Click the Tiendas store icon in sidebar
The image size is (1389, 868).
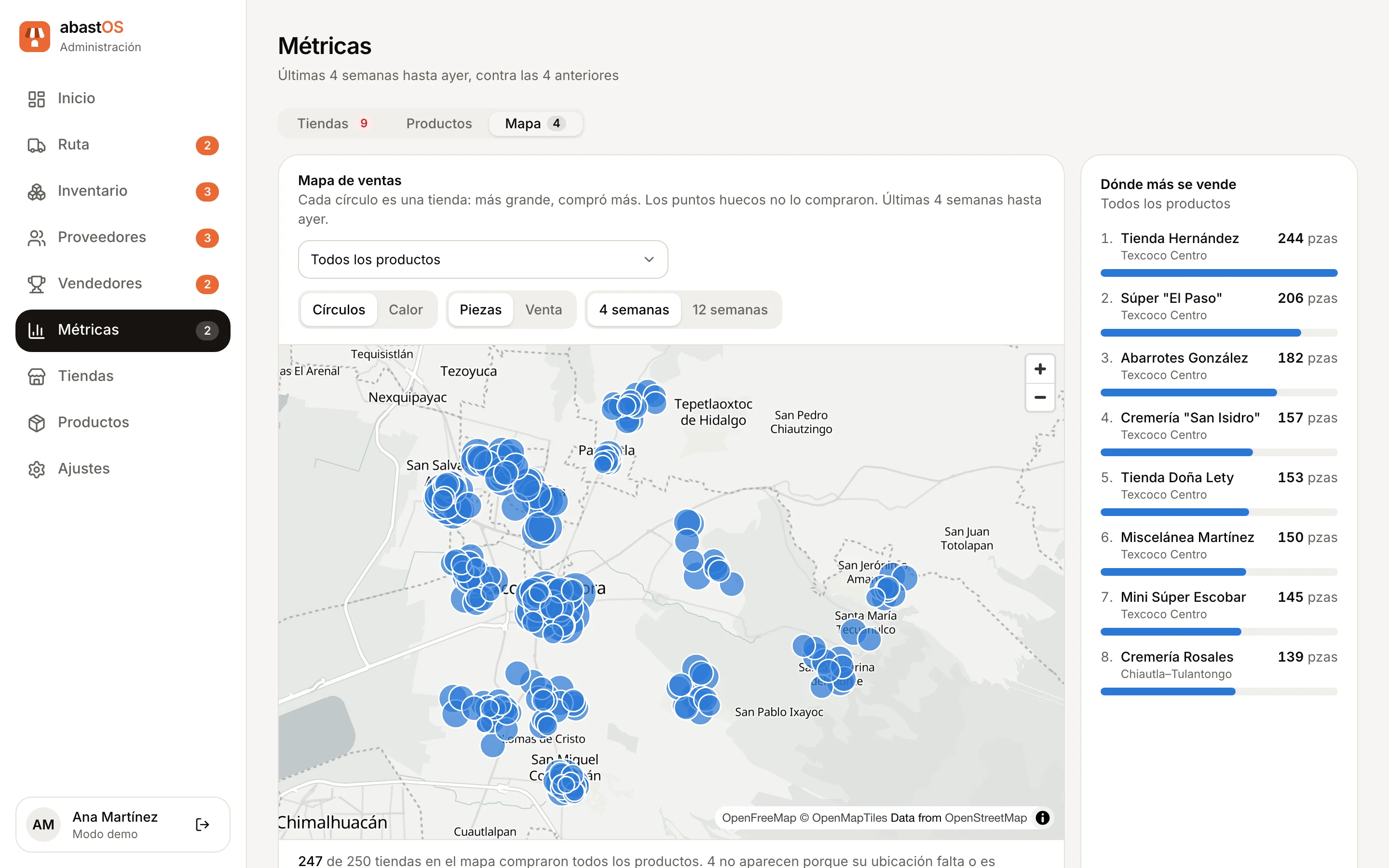point(36,377)
